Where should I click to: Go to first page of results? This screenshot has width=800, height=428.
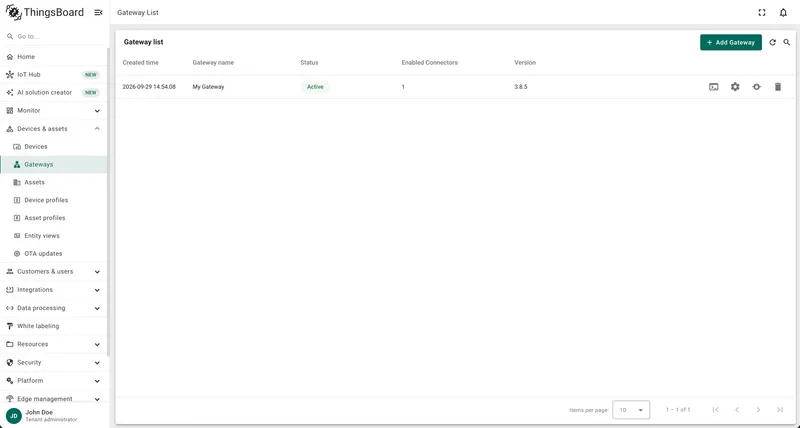[x=715, y=410]
